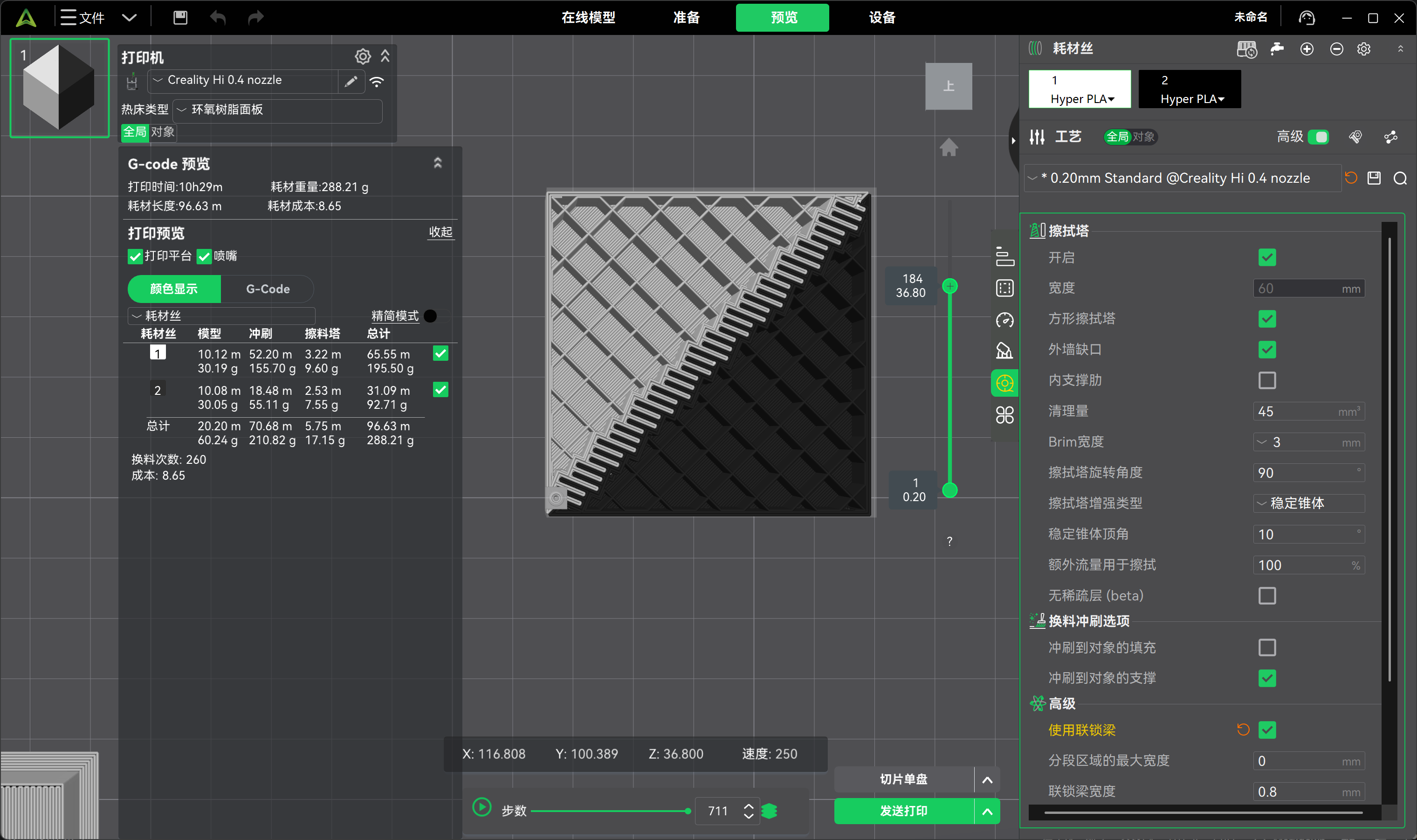Toggle the advanced mode switch
Screen dimensions: 1417x840
click(1319, 137)
